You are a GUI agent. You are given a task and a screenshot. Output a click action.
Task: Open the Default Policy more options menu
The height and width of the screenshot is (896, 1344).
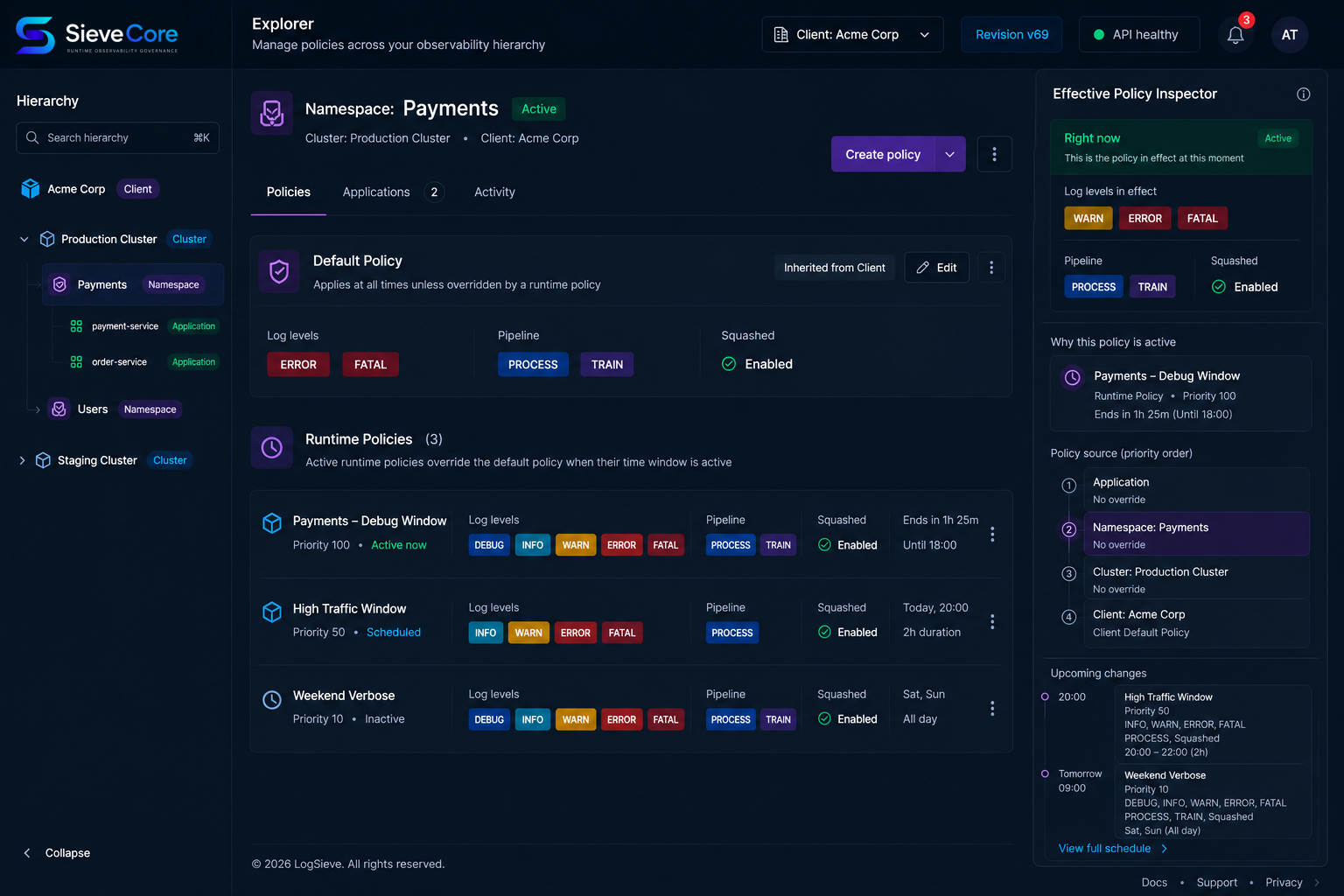[x=991, y=268]
